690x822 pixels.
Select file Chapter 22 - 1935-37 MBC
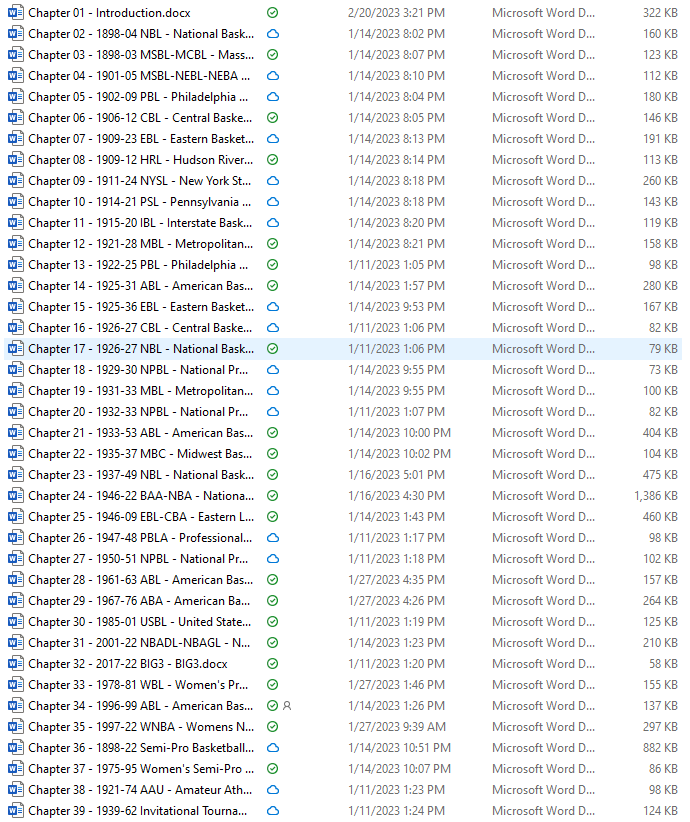[140, 453]
